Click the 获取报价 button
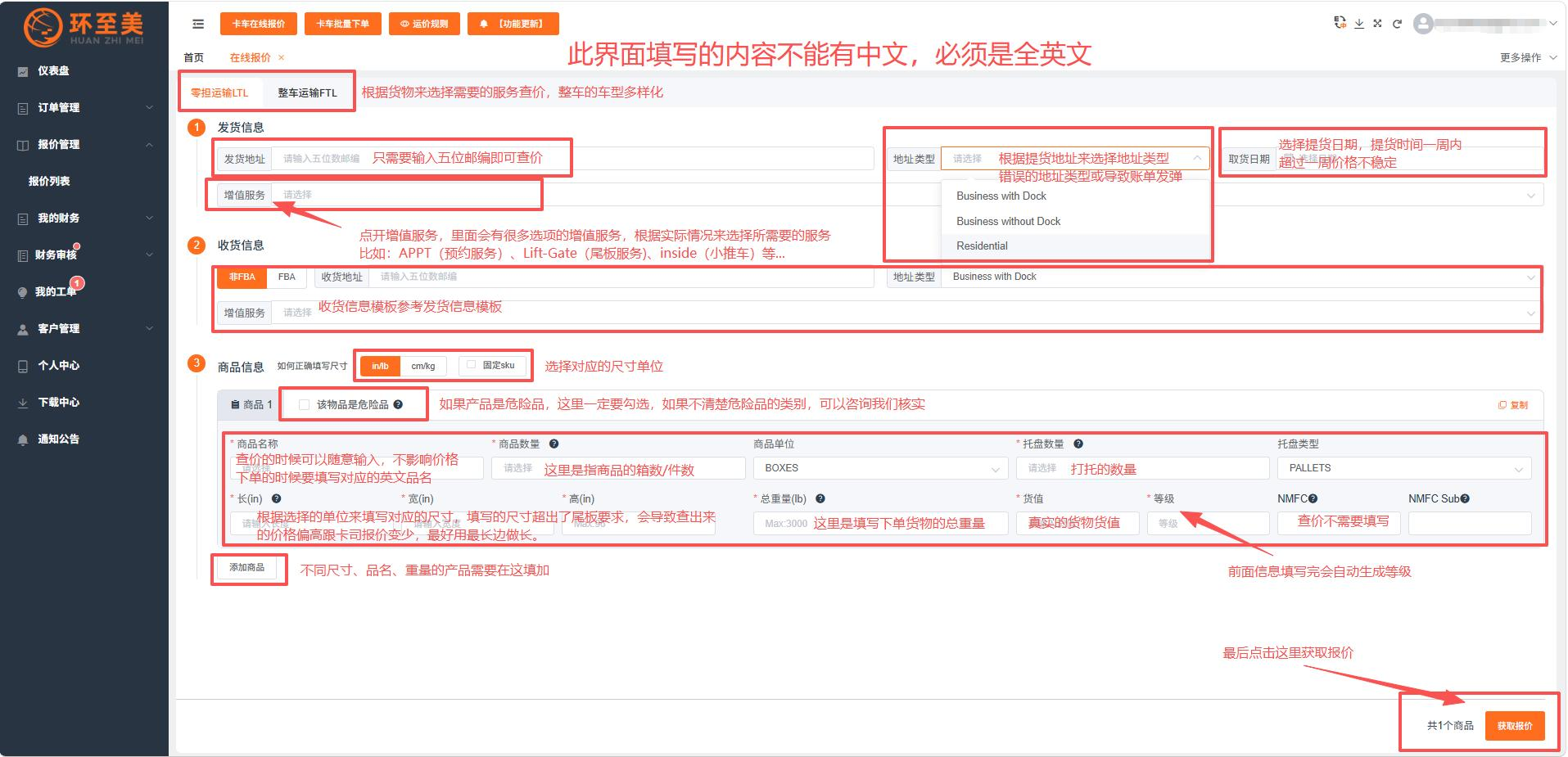 point(1515,726)
